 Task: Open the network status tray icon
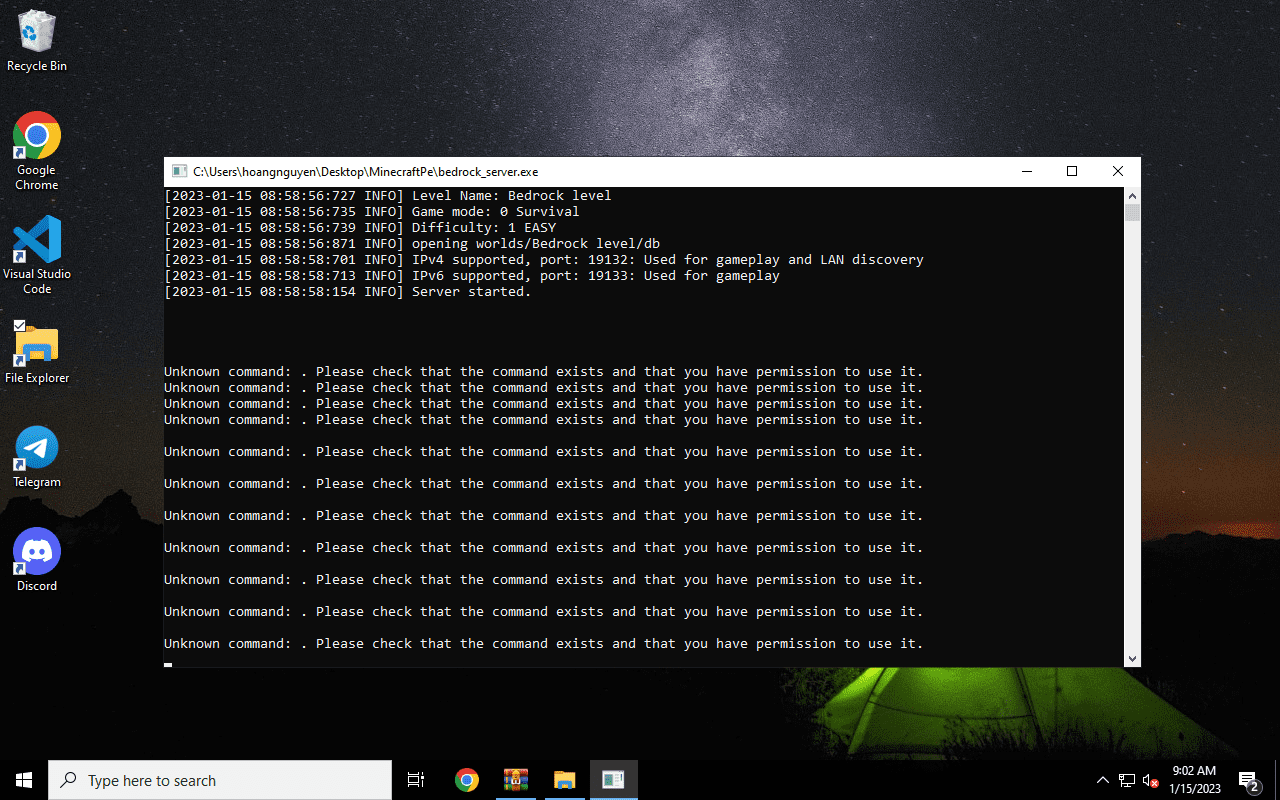pos(1127,780)
